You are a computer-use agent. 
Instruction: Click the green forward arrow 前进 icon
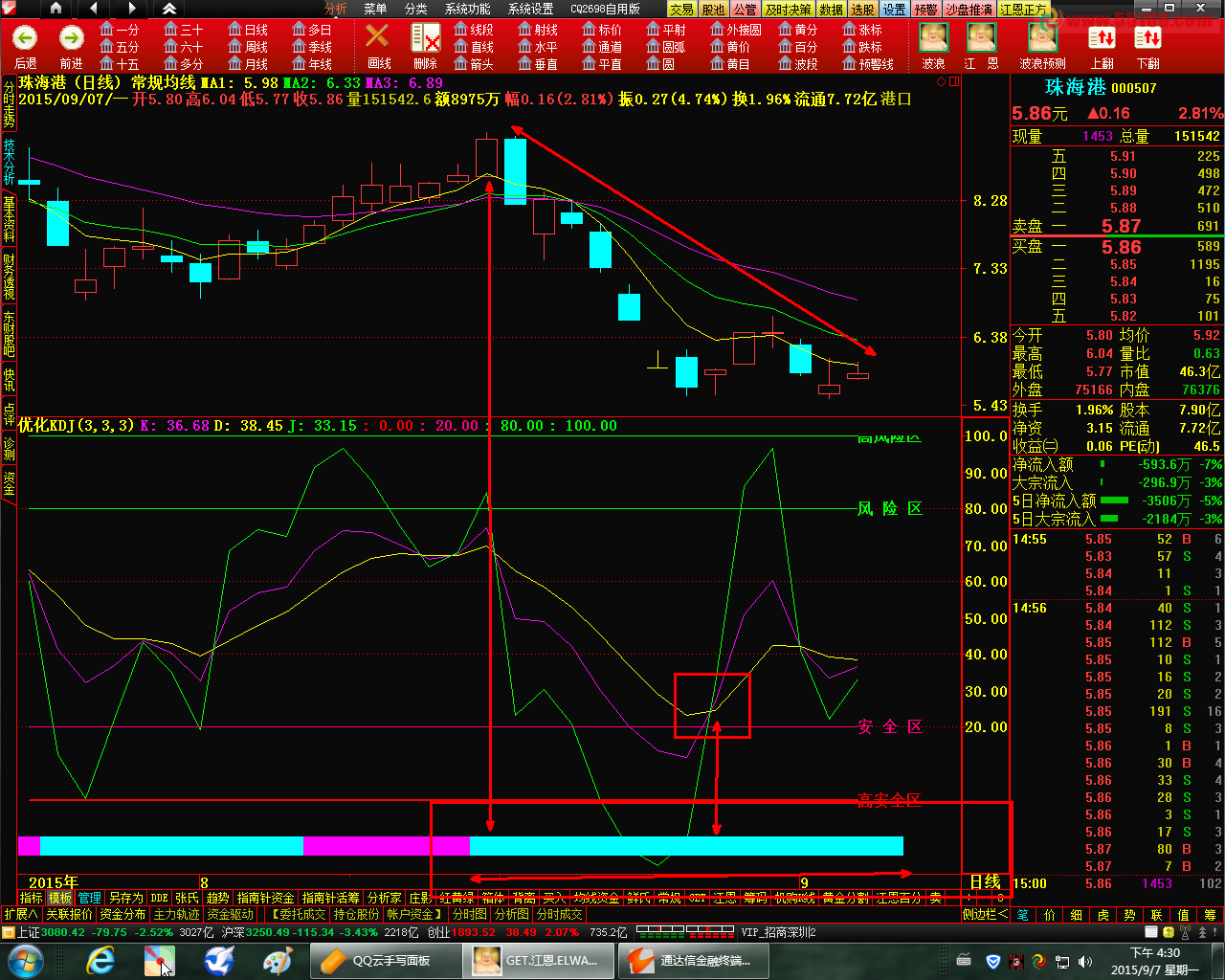72,38
